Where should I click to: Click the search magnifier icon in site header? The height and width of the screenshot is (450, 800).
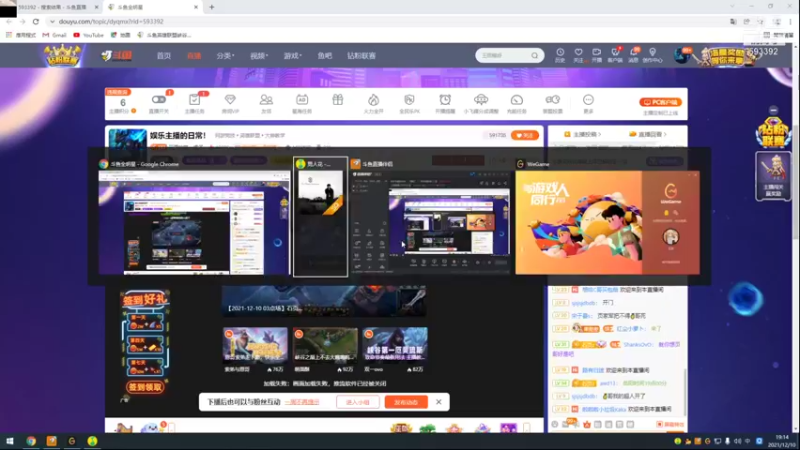(534, 56)
